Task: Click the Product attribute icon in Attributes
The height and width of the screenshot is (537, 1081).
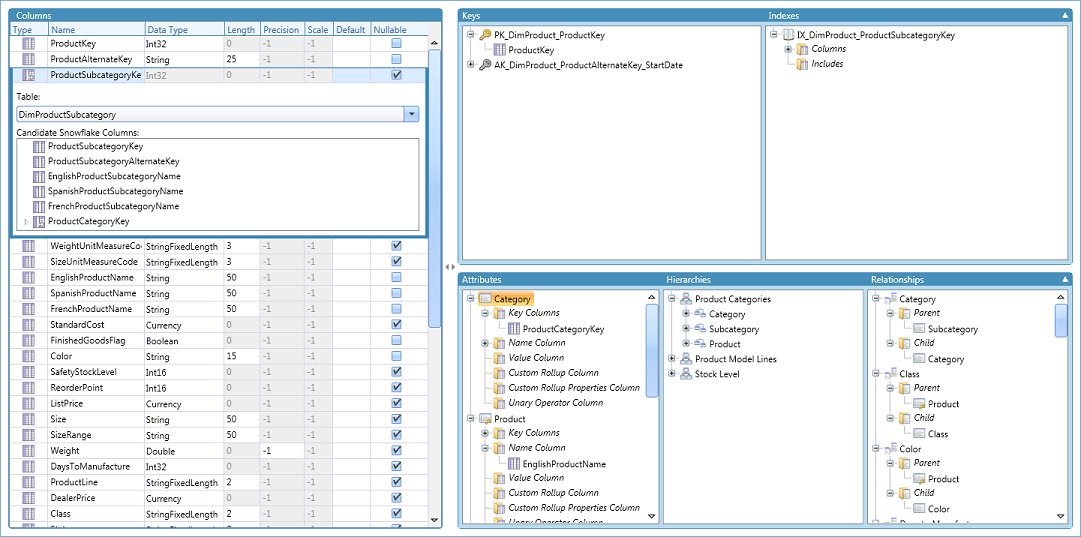Action: [x=485, y=419]
